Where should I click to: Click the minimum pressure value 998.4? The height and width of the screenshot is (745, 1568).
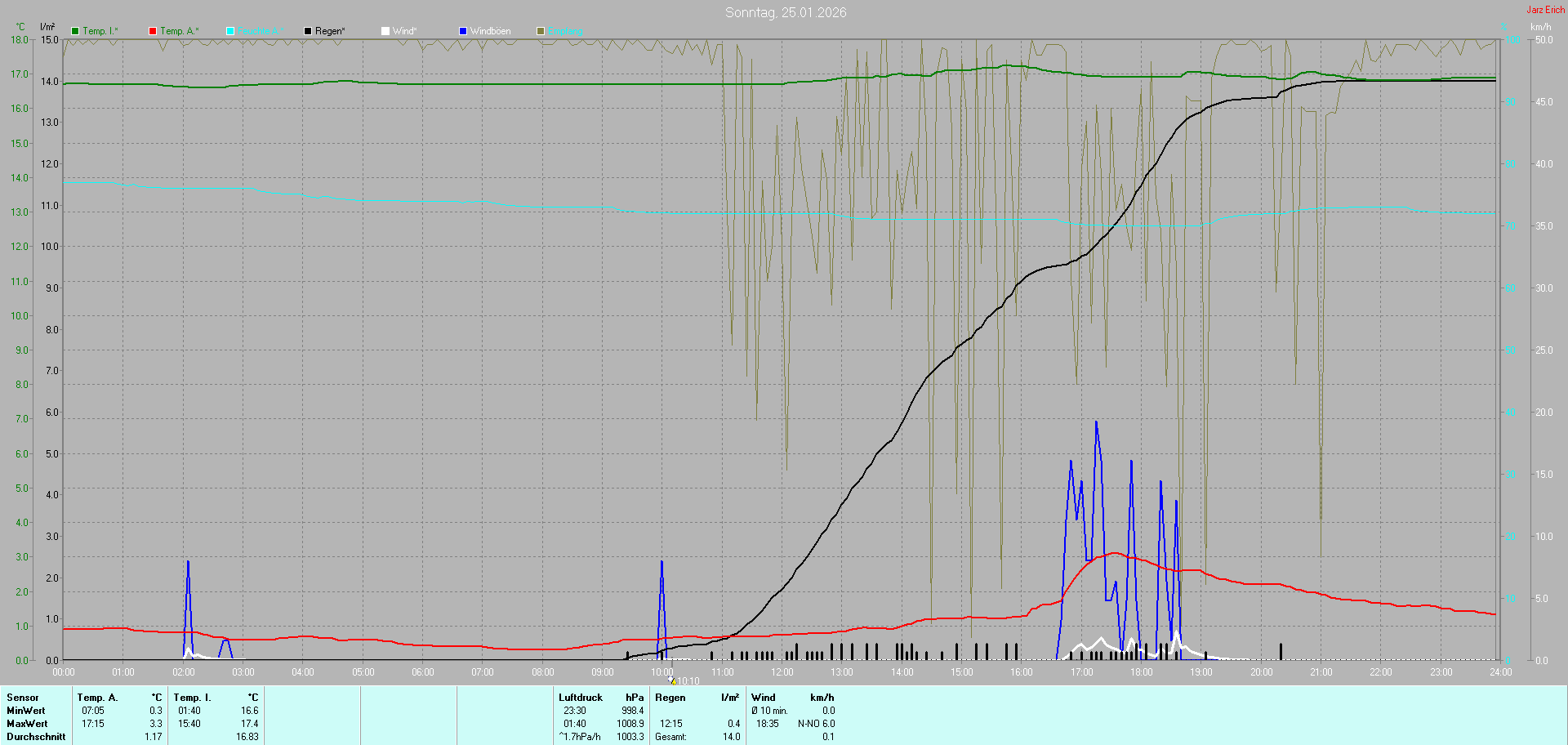tap(633, 711)
